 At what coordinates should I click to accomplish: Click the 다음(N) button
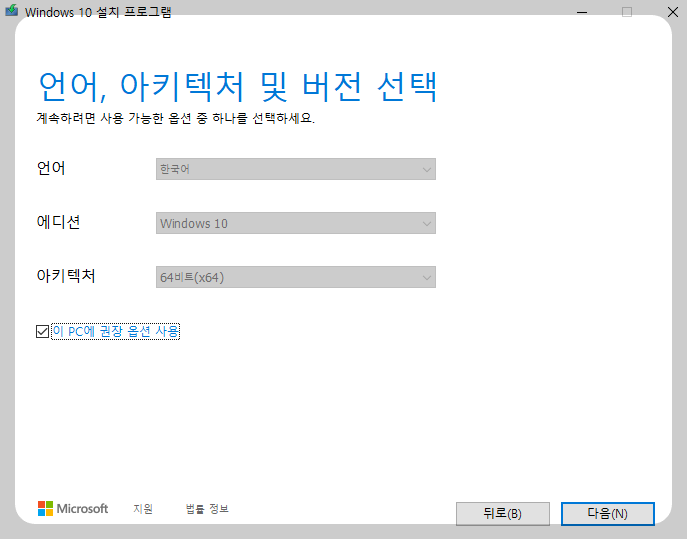(608, 514)
